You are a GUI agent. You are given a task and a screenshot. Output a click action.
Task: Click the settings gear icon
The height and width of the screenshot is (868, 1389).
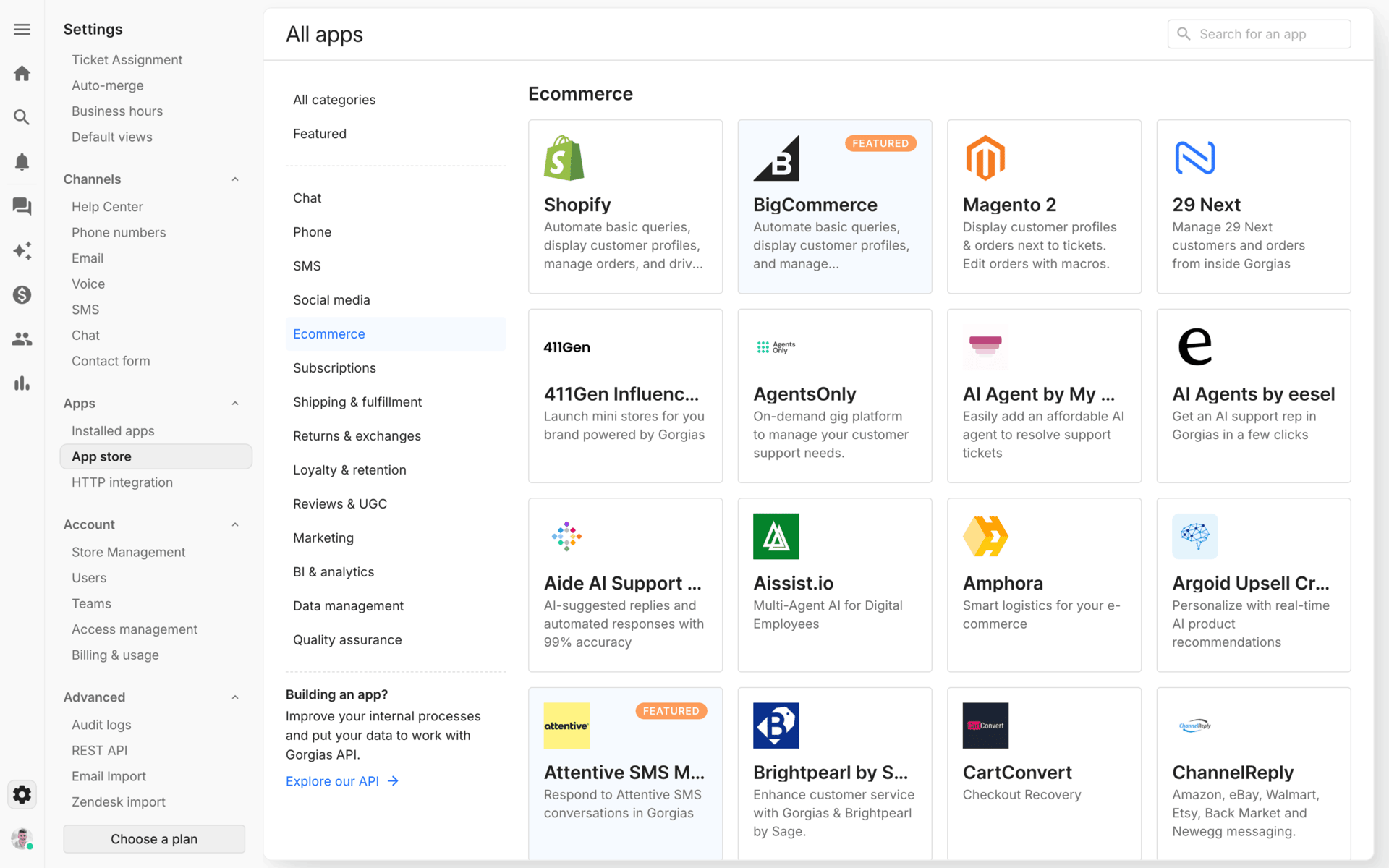[22, 794]
